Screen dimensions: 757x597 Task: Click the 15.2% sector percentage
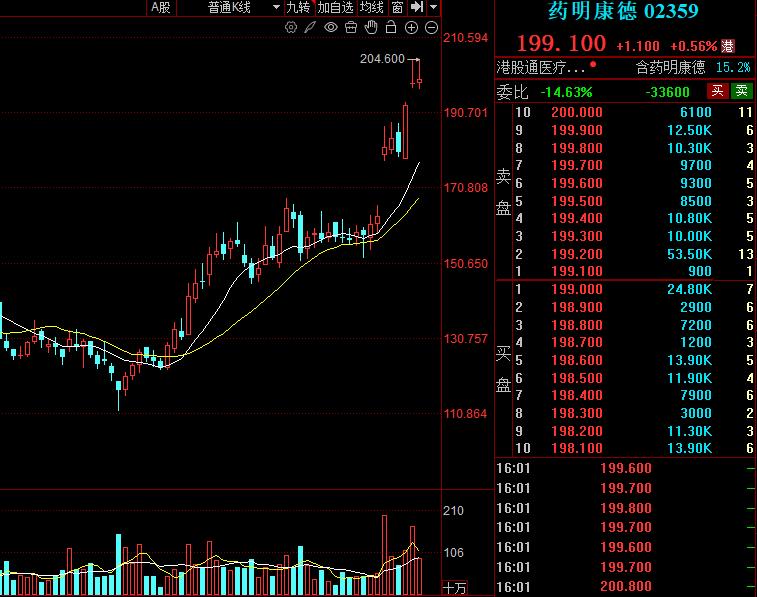(x=733, y=68)
